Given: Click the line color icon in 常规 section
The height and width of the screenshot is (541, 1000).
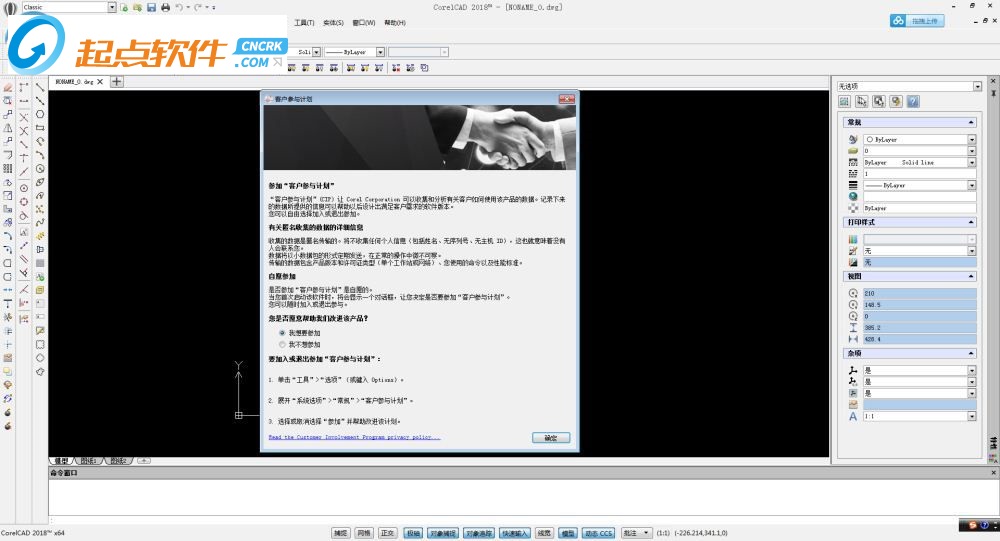Looking at the screenshot, I should point(853,139).
